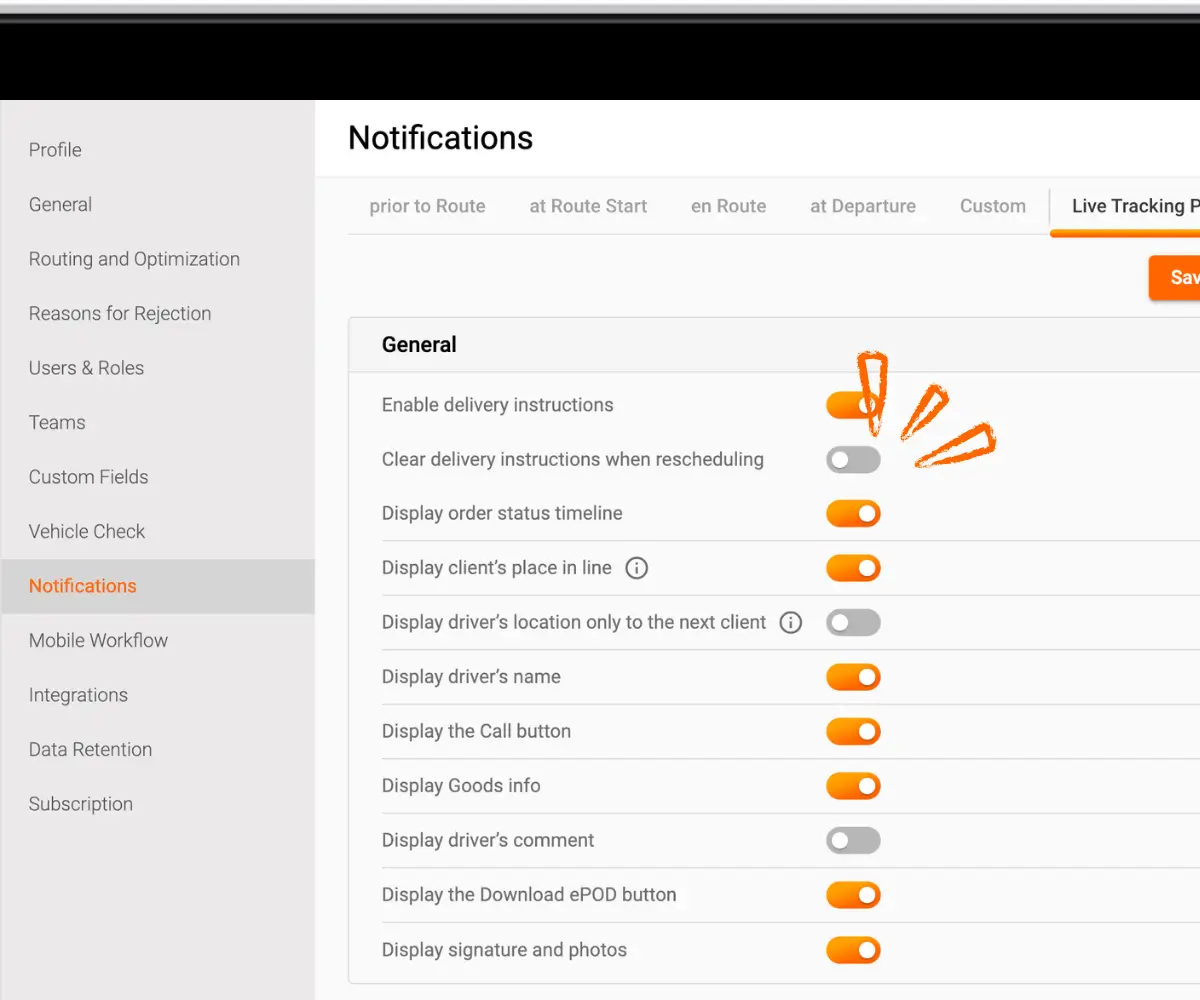Toggle Display the Download ePOD button switch
This screenshot has width=1200, height=1000.
[853, 895]
